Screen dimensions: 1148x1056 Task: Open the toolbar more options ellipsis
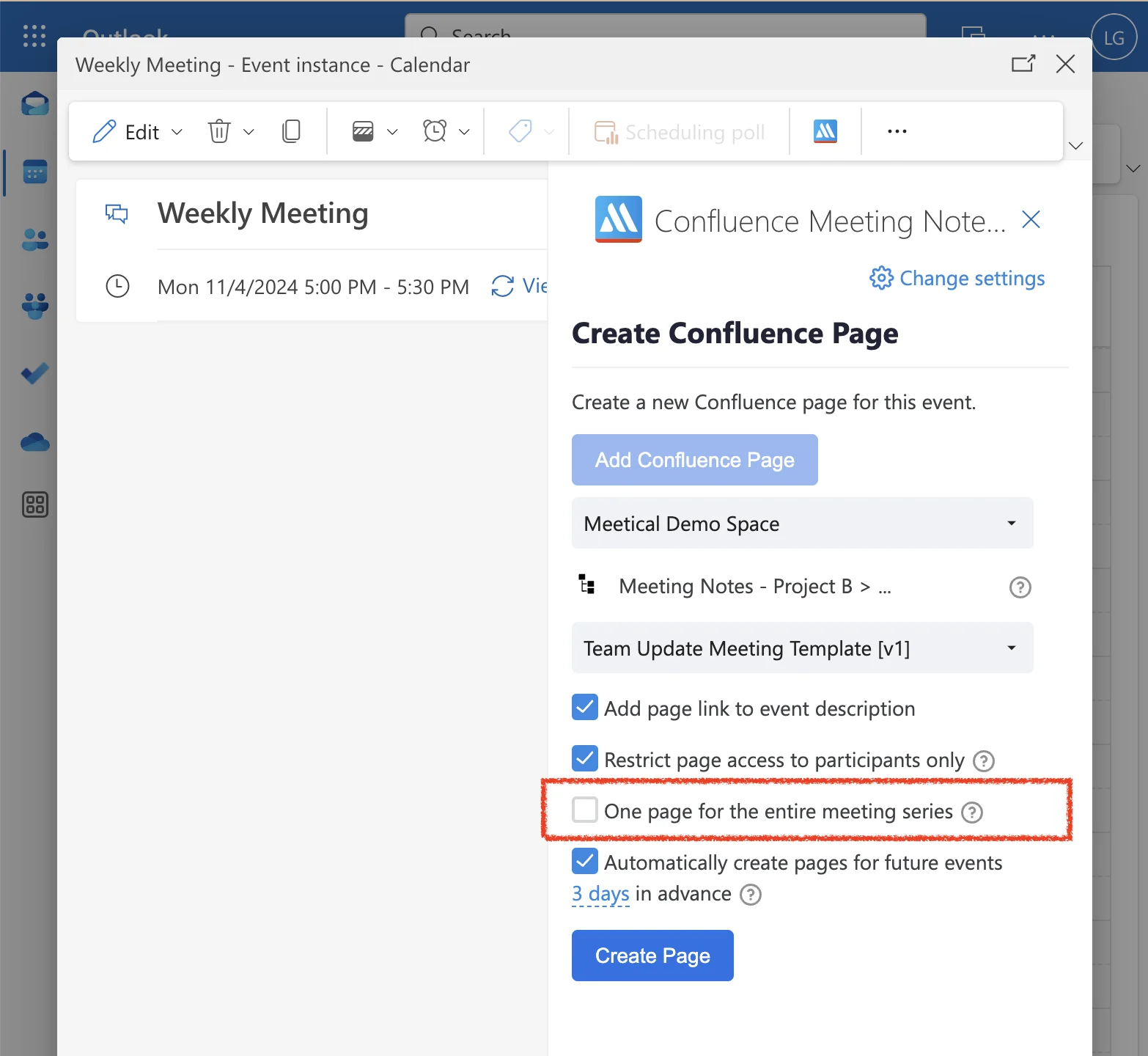click(x=897, y=131)
